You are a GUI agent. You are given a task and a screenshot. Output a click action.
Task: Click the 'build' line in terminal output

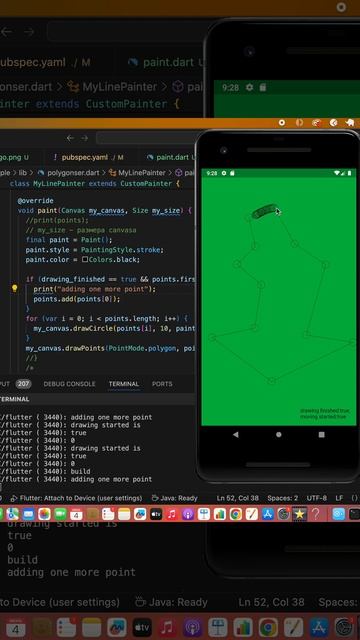pos(80,471)
